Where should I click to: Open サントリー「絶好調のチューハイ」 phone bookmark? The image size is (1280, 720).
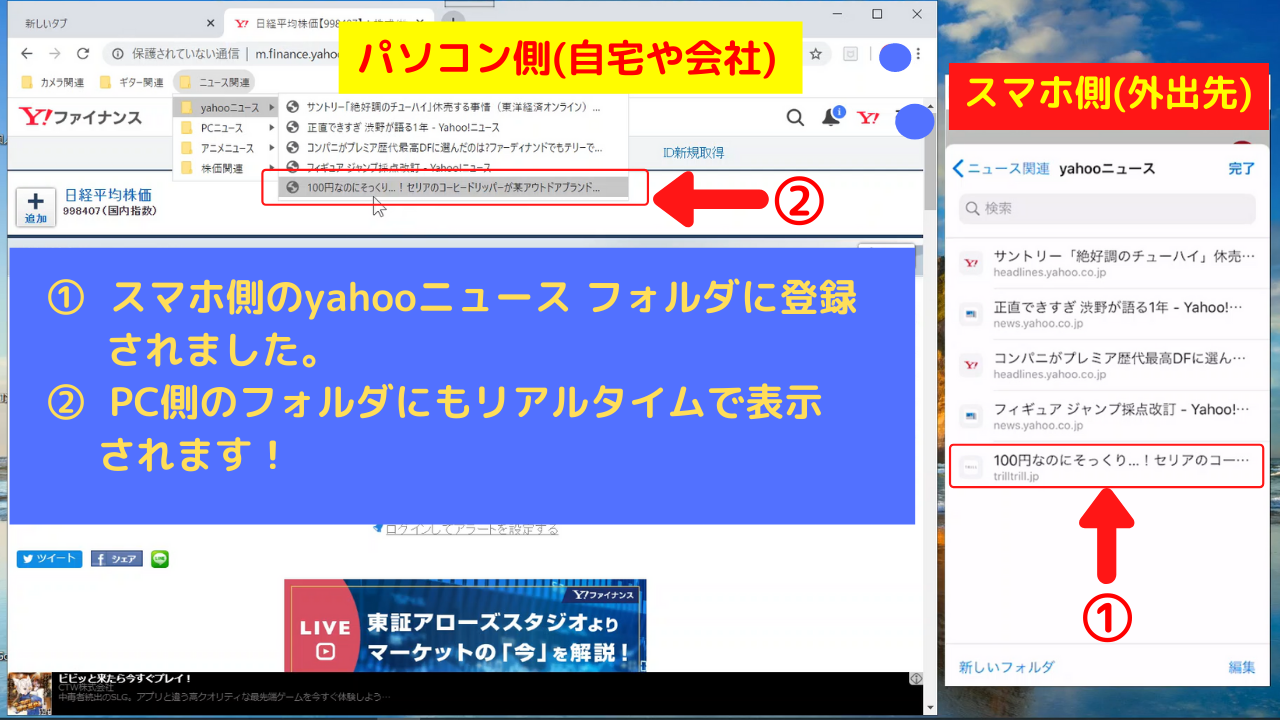point(1107,263)
